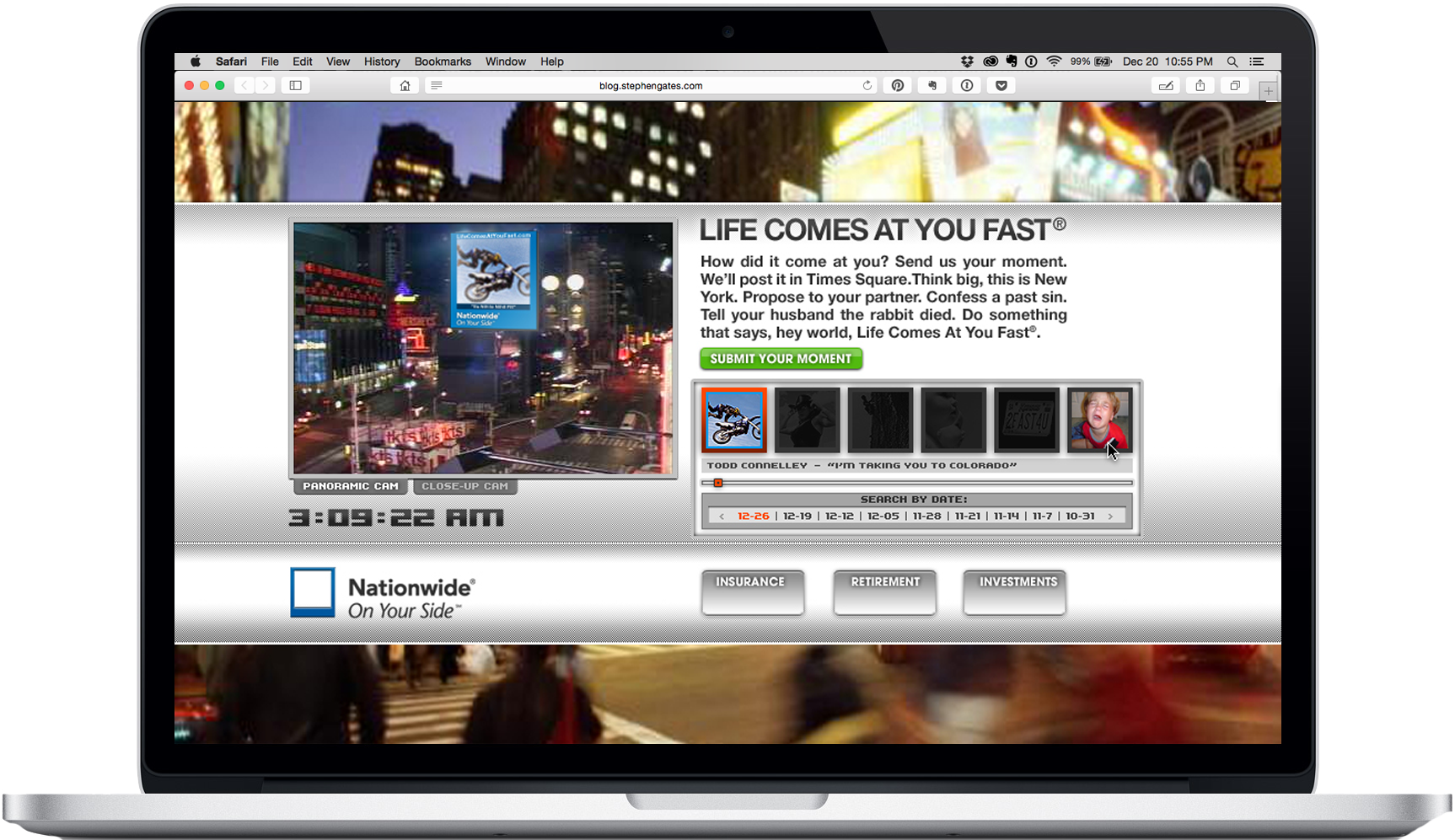Click the battery status indicator

coord(1092,62)
